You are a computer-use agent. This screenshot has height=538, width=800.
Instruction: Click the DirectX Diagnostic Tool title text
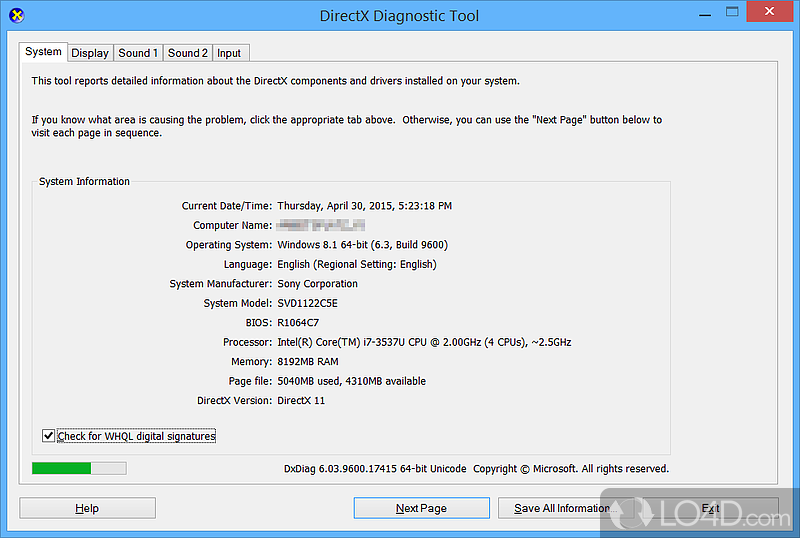click(399, 16)
